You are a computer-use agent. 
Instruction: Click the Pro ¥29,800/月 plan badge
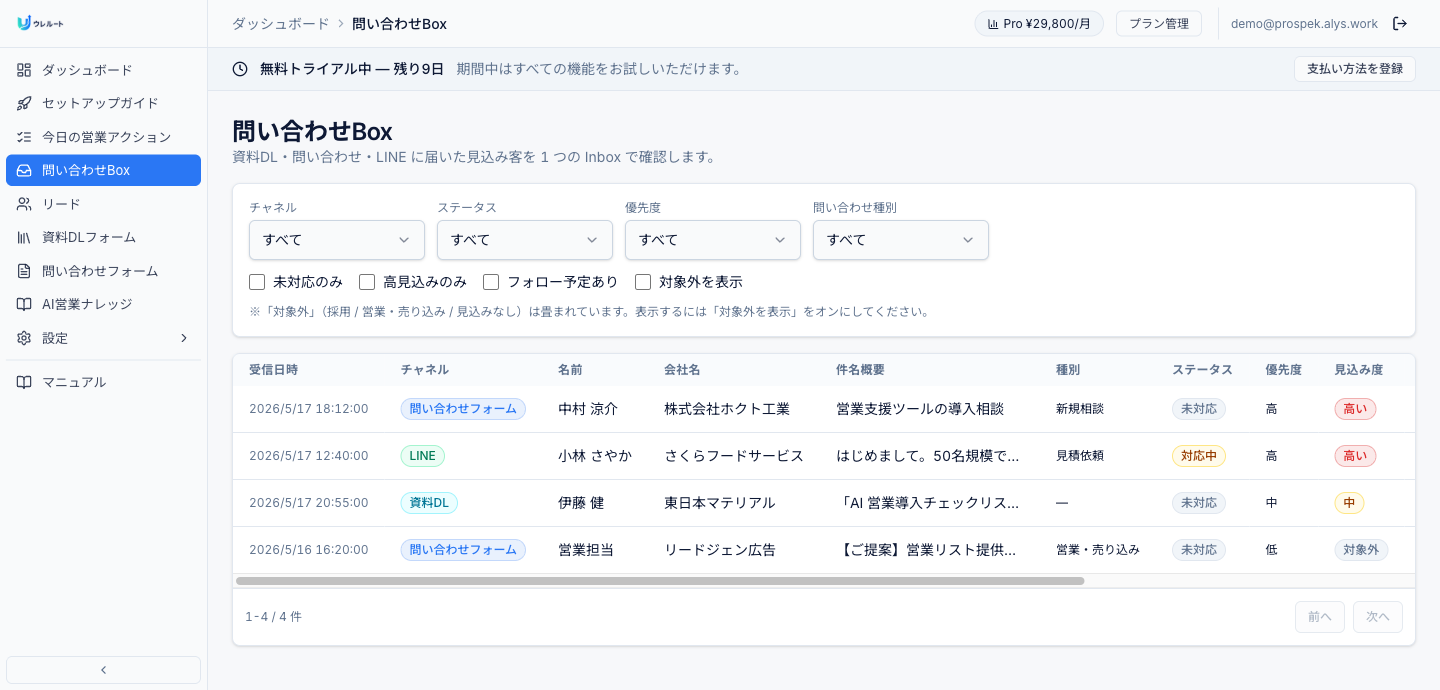[x=1039, y=24]
